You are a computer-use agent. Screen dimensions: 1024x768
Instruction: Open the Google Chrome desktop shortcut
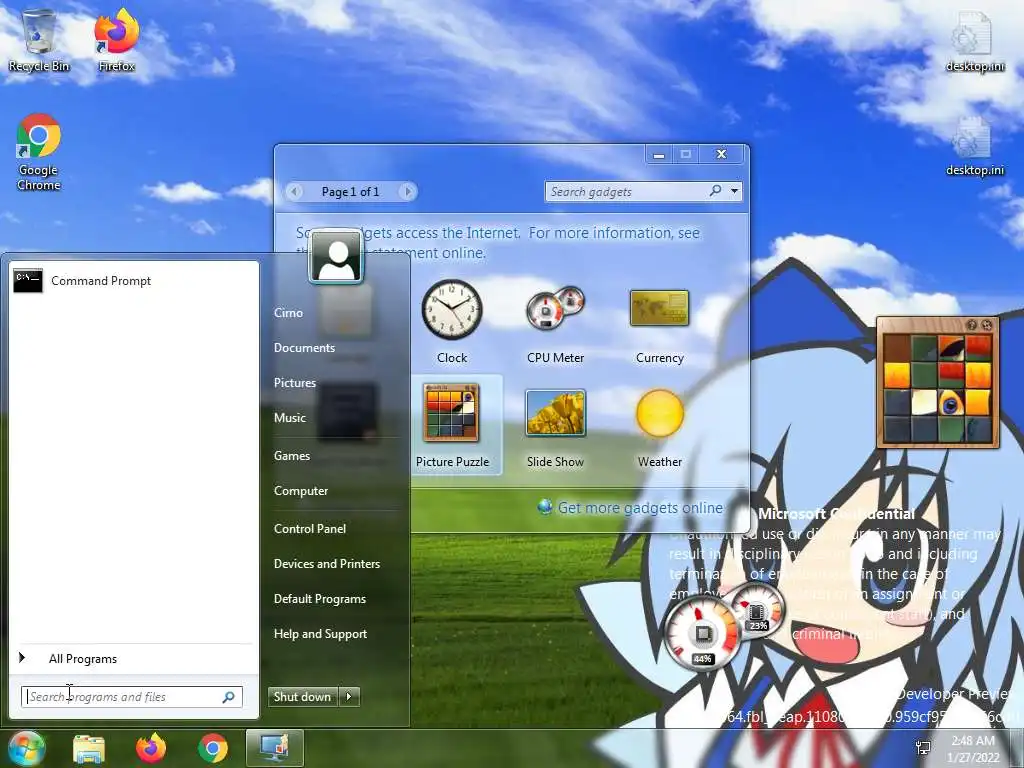[x=39, y=152]
